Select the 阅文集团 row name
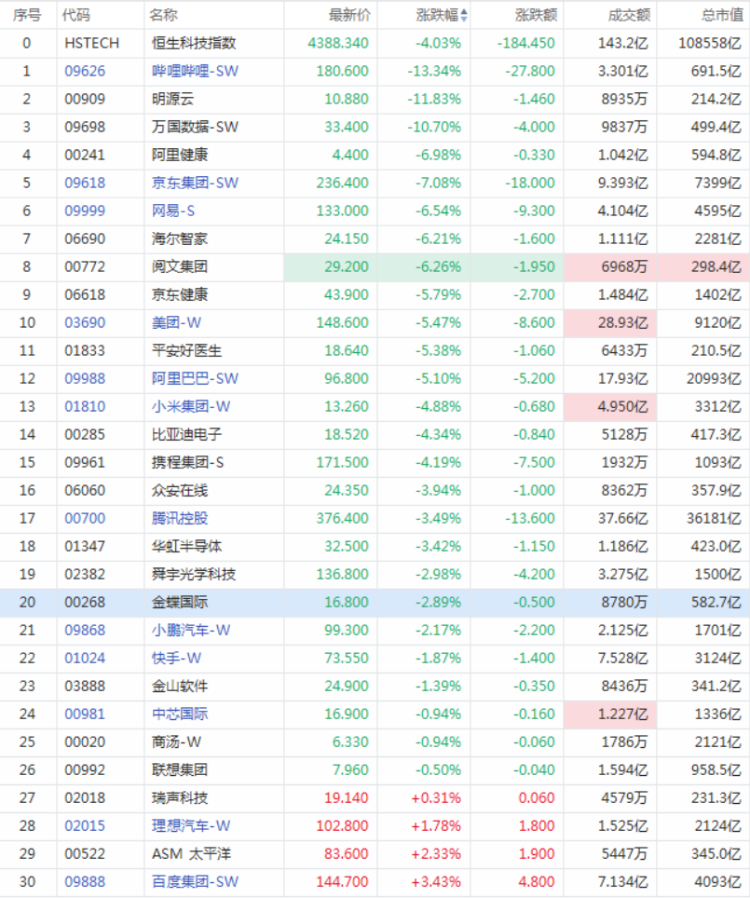The image size is (750, 898). [180, 267]
